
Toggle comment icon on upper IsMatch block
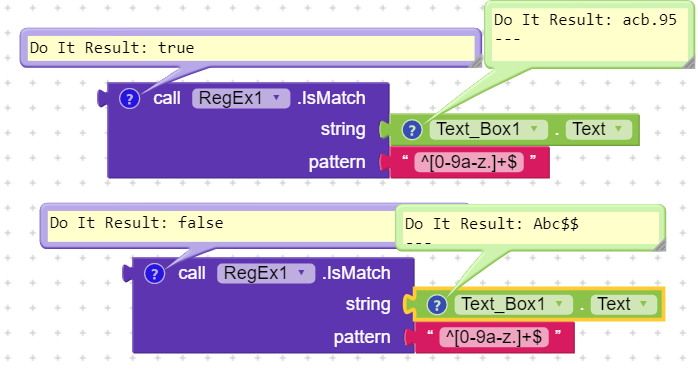point(130,98)
